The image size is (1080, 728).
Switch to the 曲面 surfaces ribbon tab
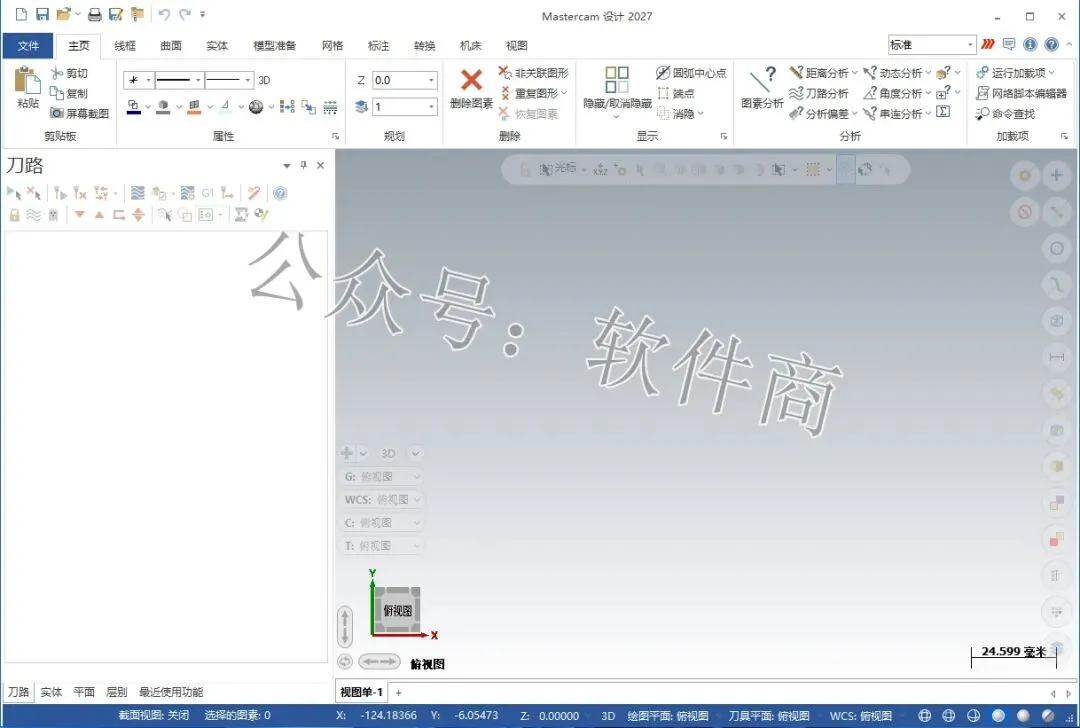[171, 46]
